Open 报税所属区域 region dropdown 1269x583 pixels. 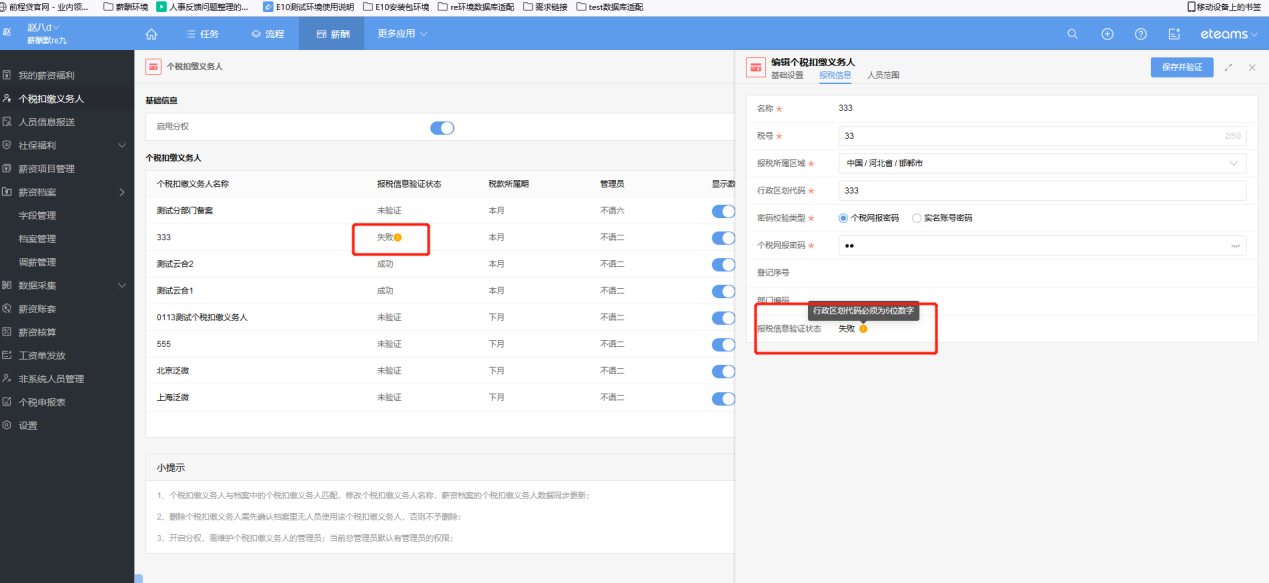[1042, 163]
